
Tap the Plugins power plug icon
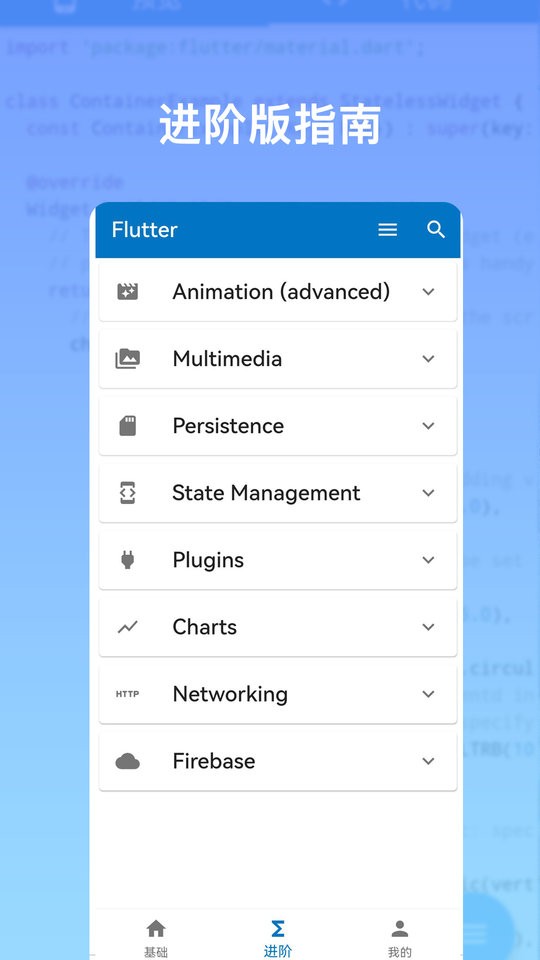pyautogui.click(x=127, y=560)
